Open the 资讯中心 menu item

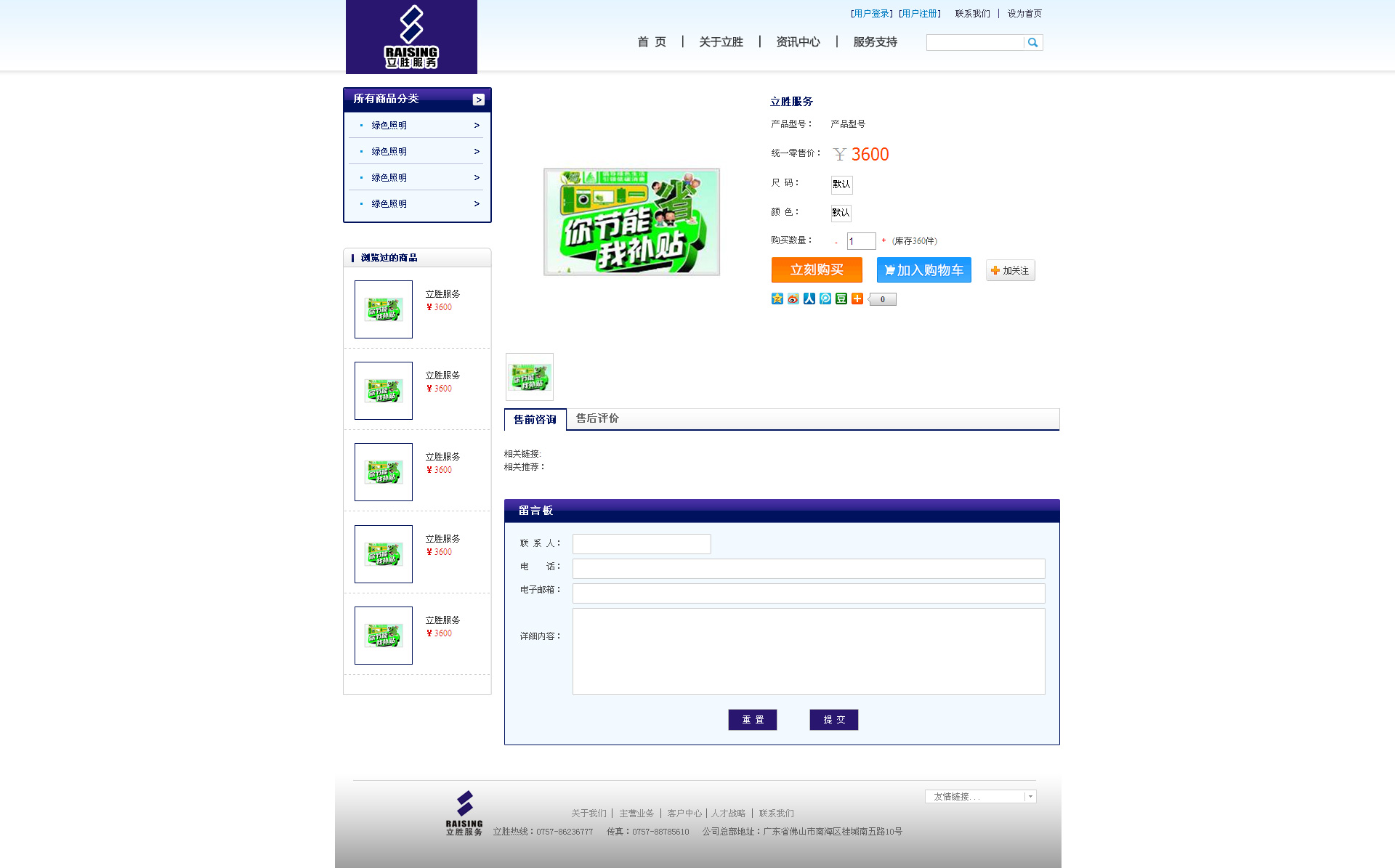797,42
